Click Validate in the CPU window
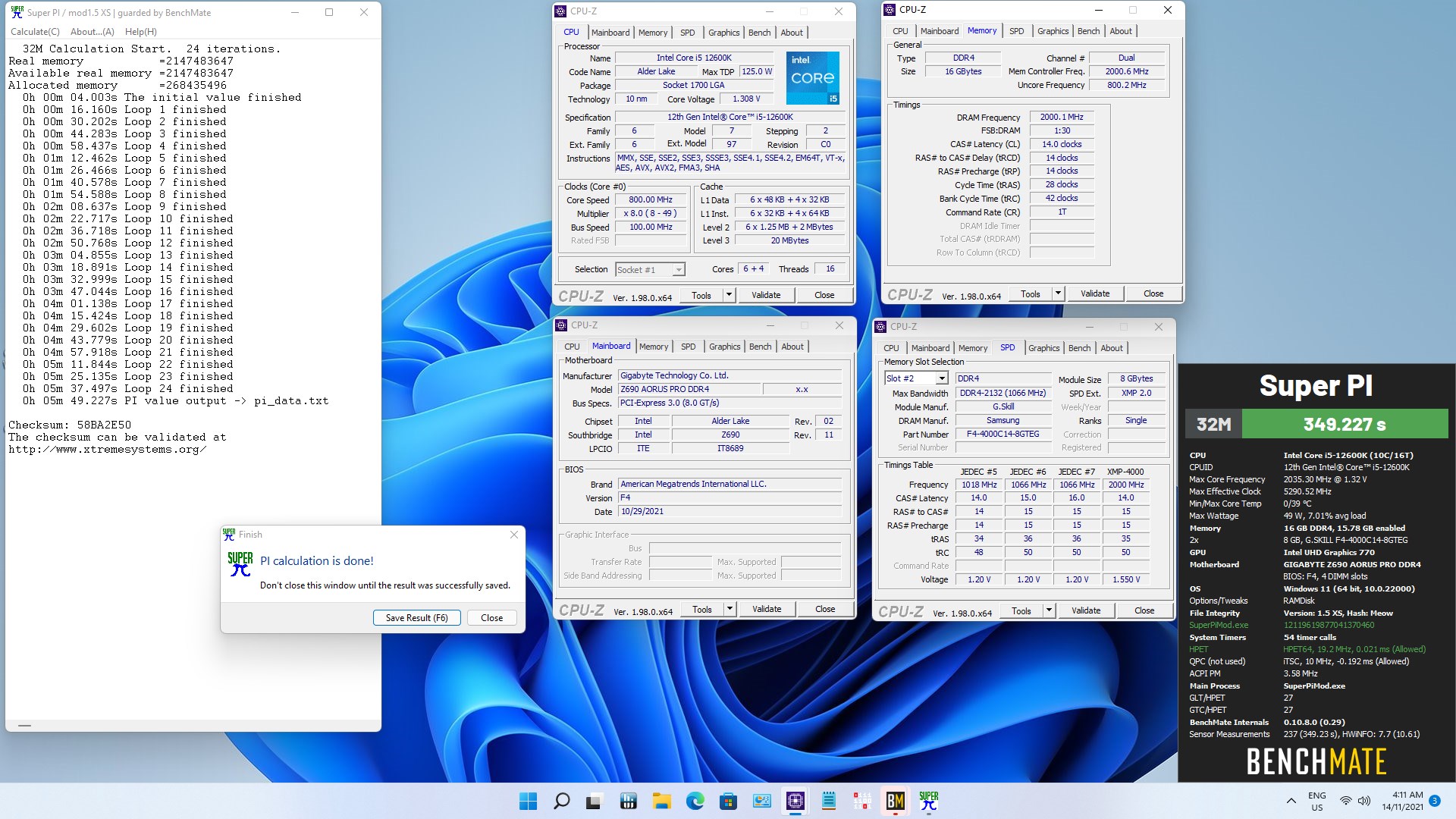 click(x=765, y=295)
